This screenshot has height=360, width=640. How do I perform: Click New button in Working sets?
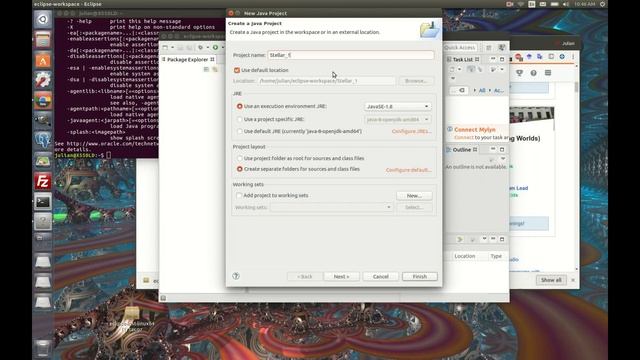pyautogui.click(x=414, y=196)
